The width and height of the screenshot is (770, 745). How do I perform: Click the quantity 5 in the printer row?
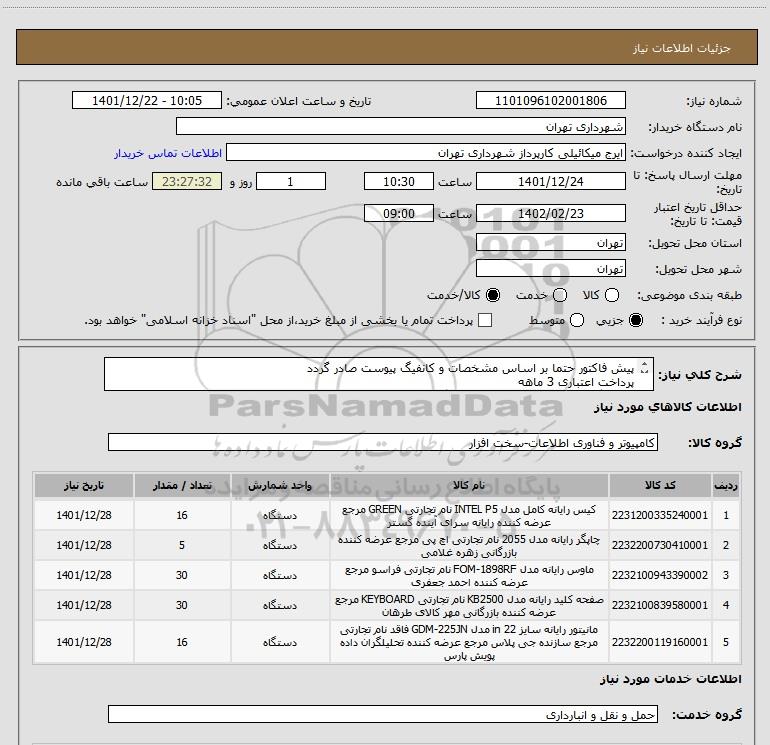click(182, 545)
